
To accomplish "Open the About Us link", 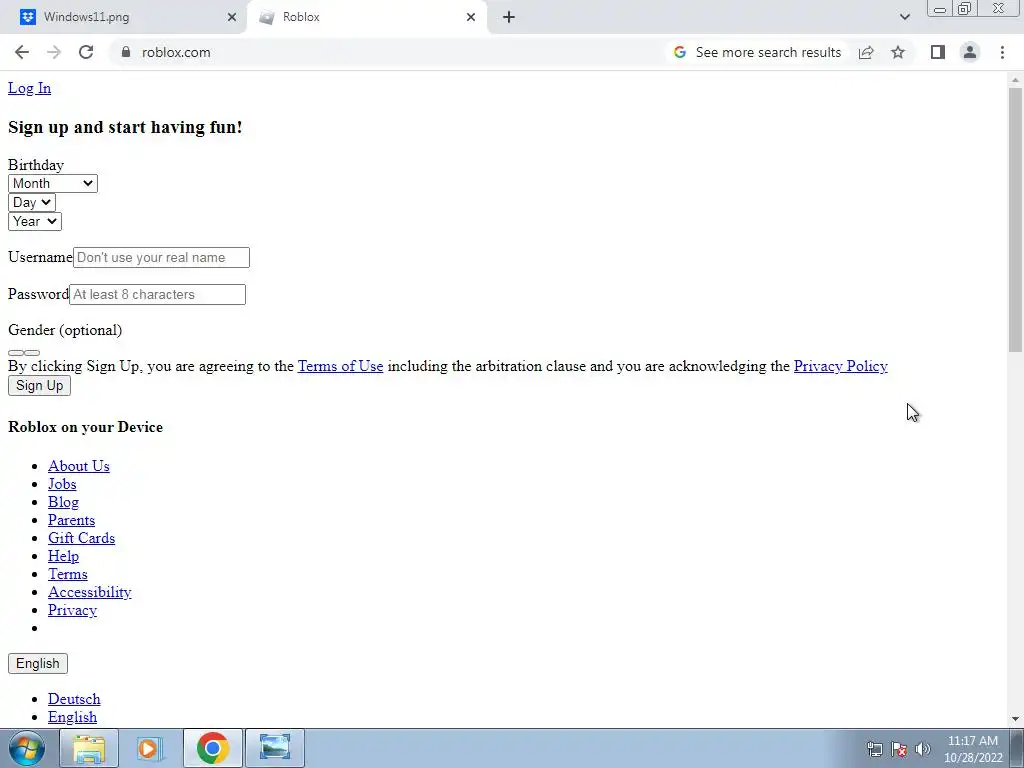I will (78, 466).
